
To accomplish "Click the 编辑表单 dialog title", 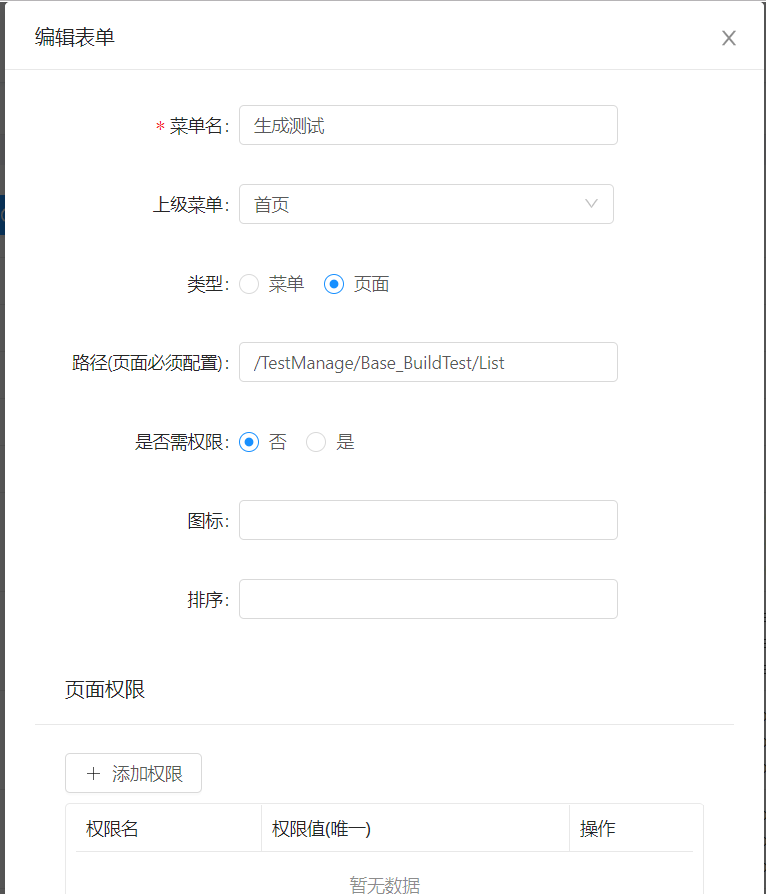I will (x=75, y=38).
